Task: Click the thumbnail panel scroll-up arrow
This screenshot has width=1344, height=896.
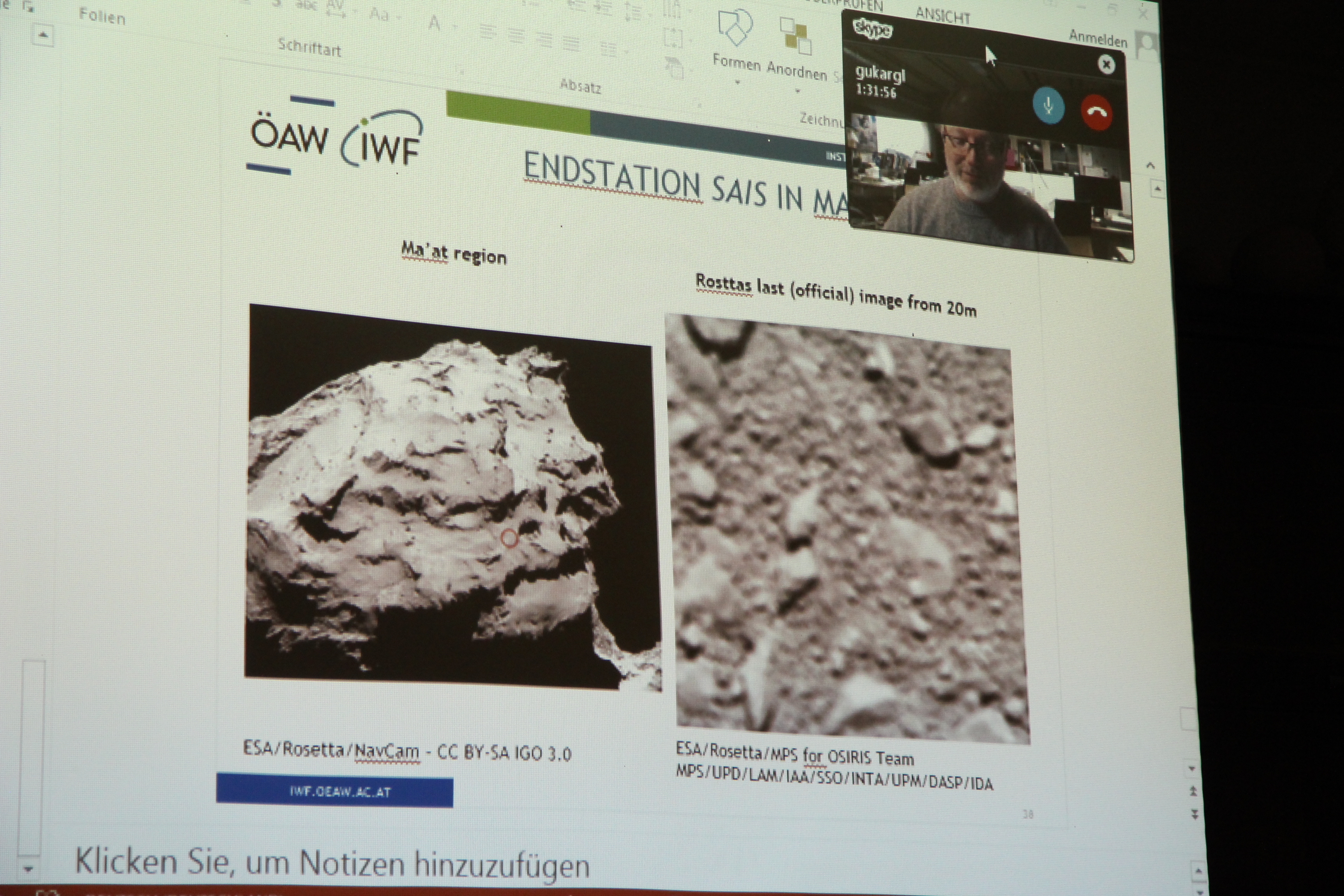Action: pyautogui.click(x=43, y=35)
